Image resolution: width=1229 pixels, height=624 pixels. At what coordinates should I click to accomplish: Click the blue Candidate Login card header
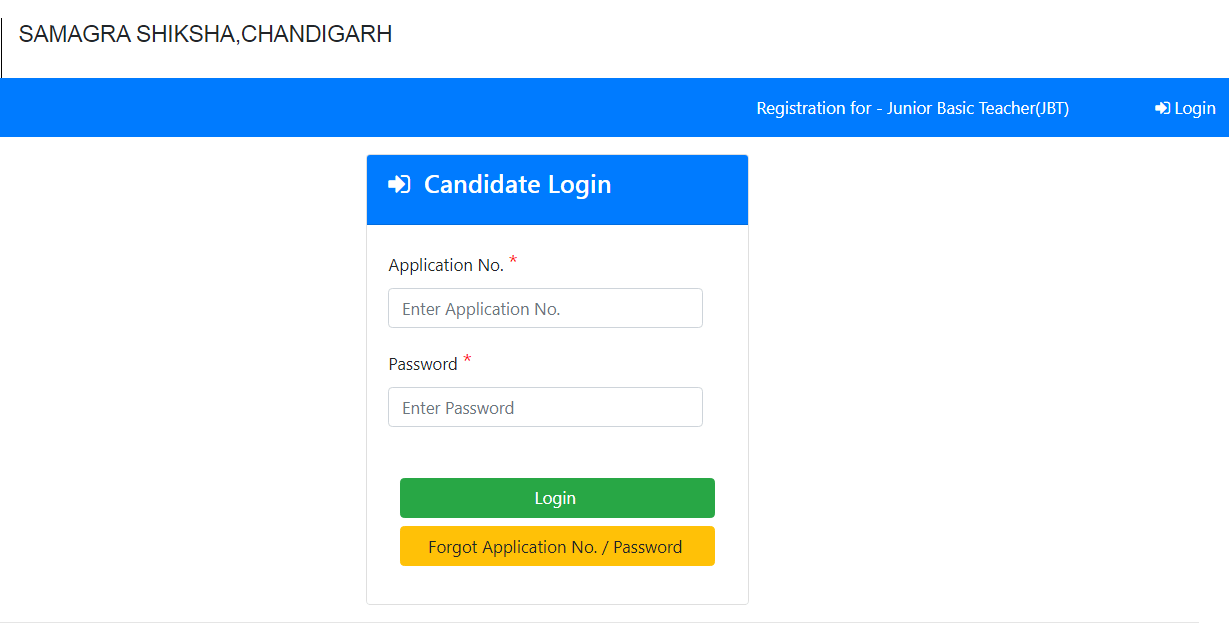coord(680,190)
